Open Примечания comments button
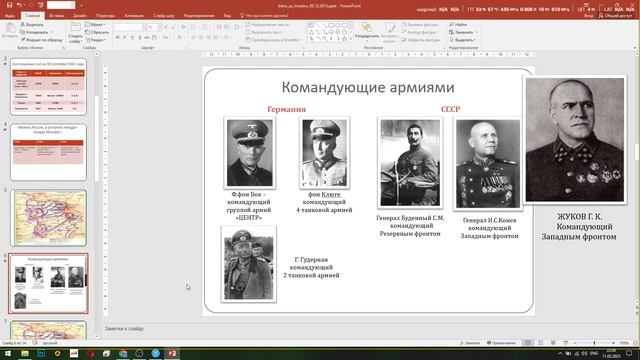This screenshot has height=360, width=640. pyautogui.click(x=501, y=343)
